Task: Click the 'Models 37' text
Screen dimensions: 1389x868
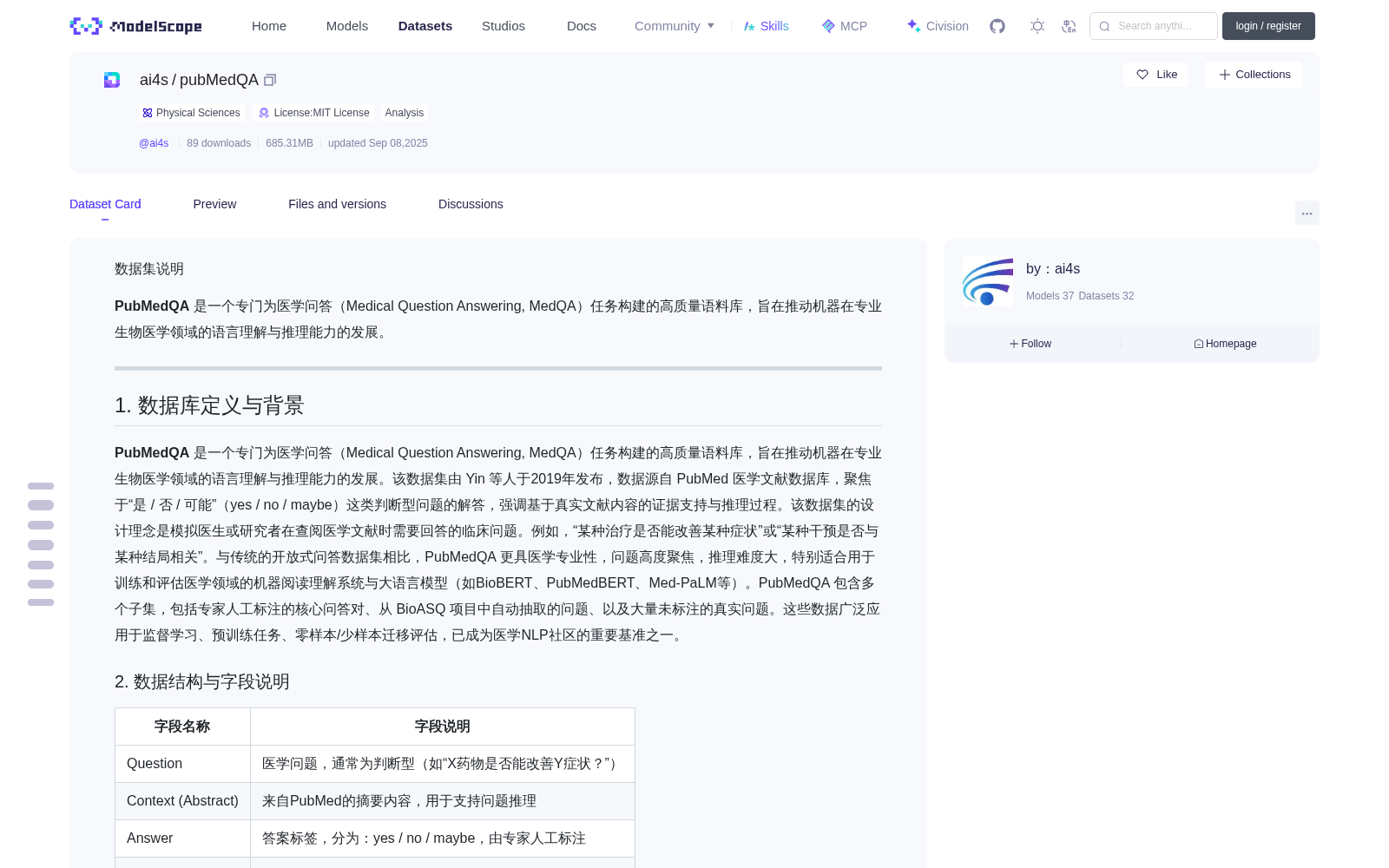Action: tap(1050, 296)
